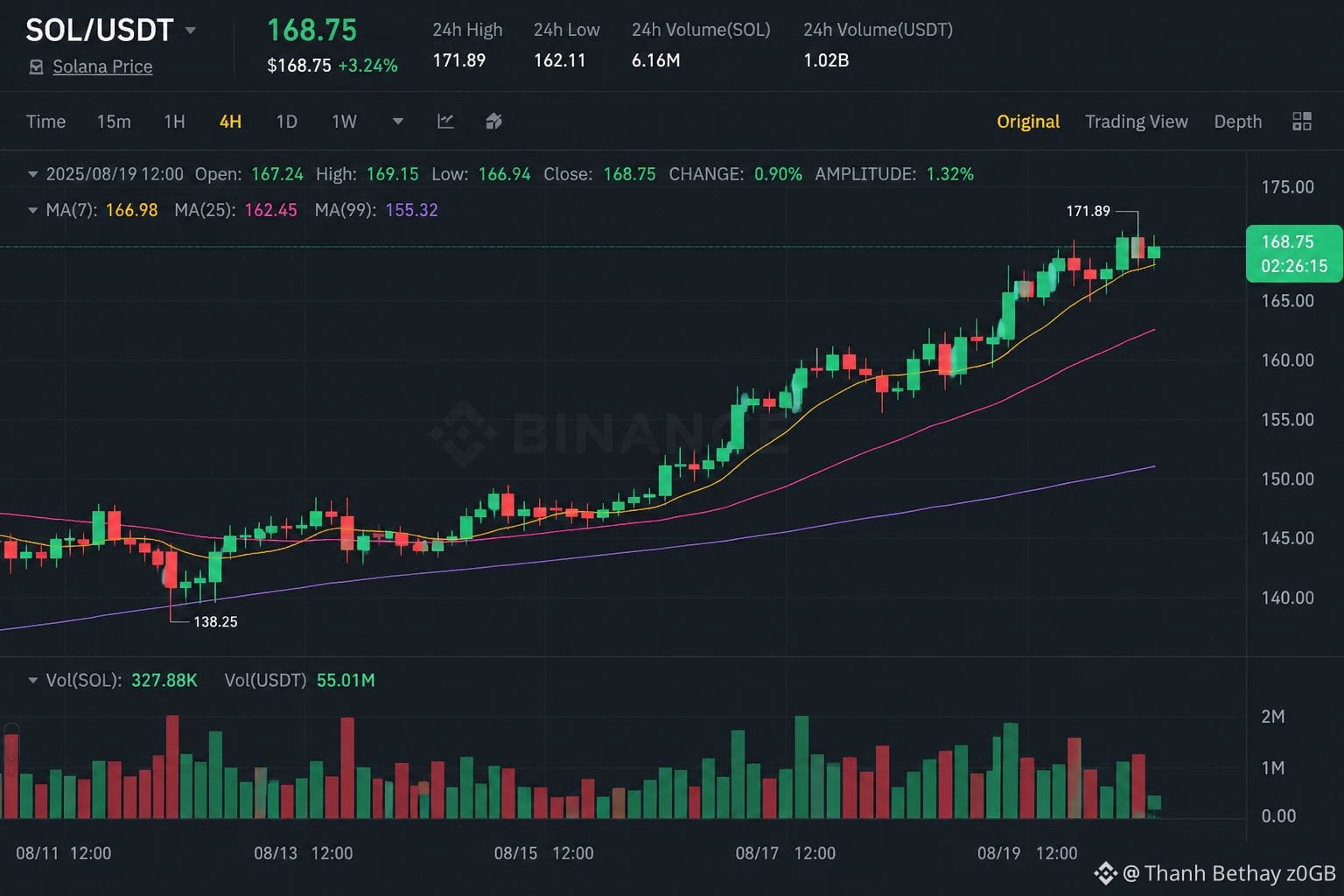1344x896 pixels.
Task: Click the 24h Volume(SOL) value 6.16M
Action: [x=656, y=60]
